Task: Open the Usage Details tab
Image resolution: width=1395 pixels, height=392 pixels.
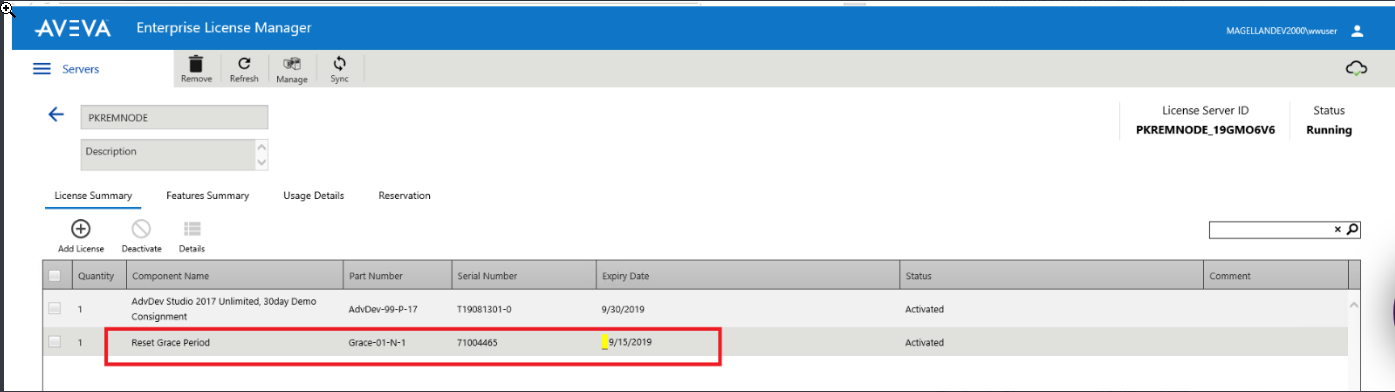Action: (x=314, y=196)
